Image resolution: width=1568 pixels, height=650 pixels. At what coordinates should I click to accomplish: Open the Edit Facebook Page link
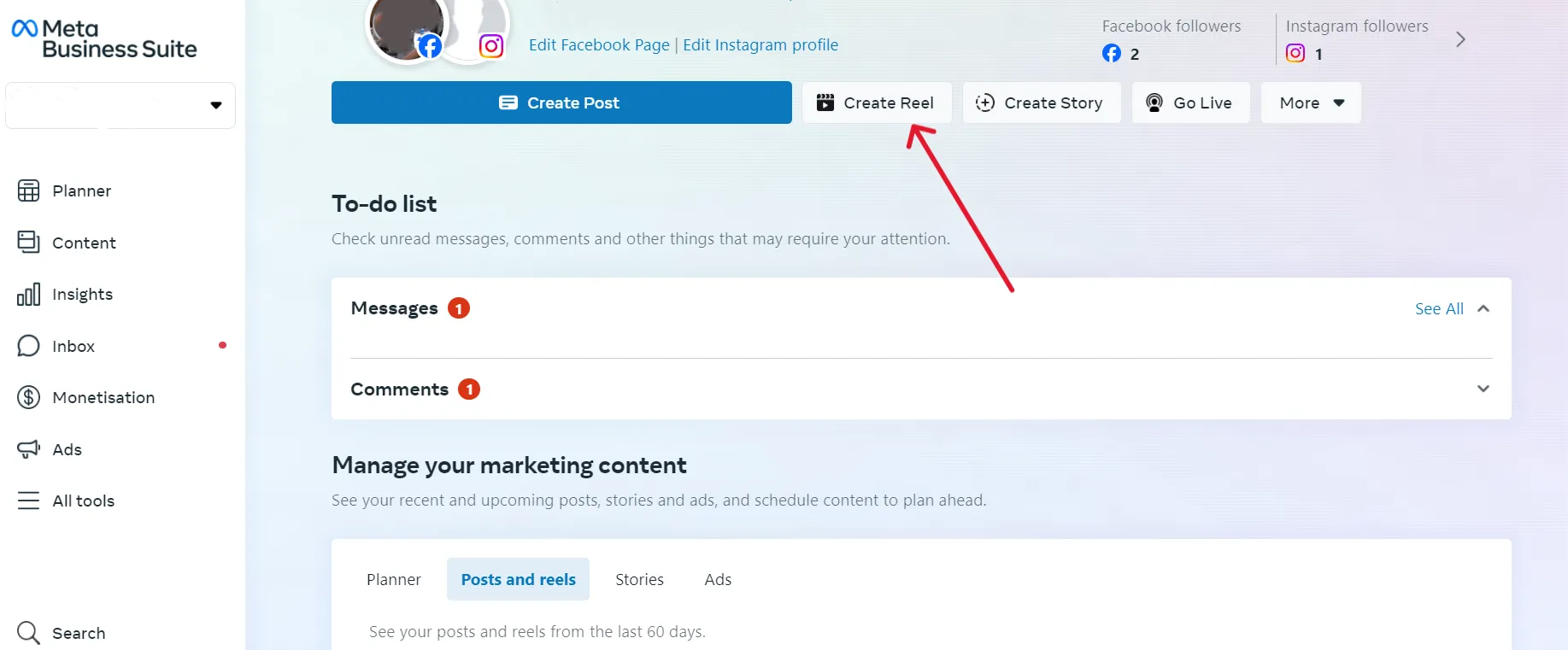point(598,44)
